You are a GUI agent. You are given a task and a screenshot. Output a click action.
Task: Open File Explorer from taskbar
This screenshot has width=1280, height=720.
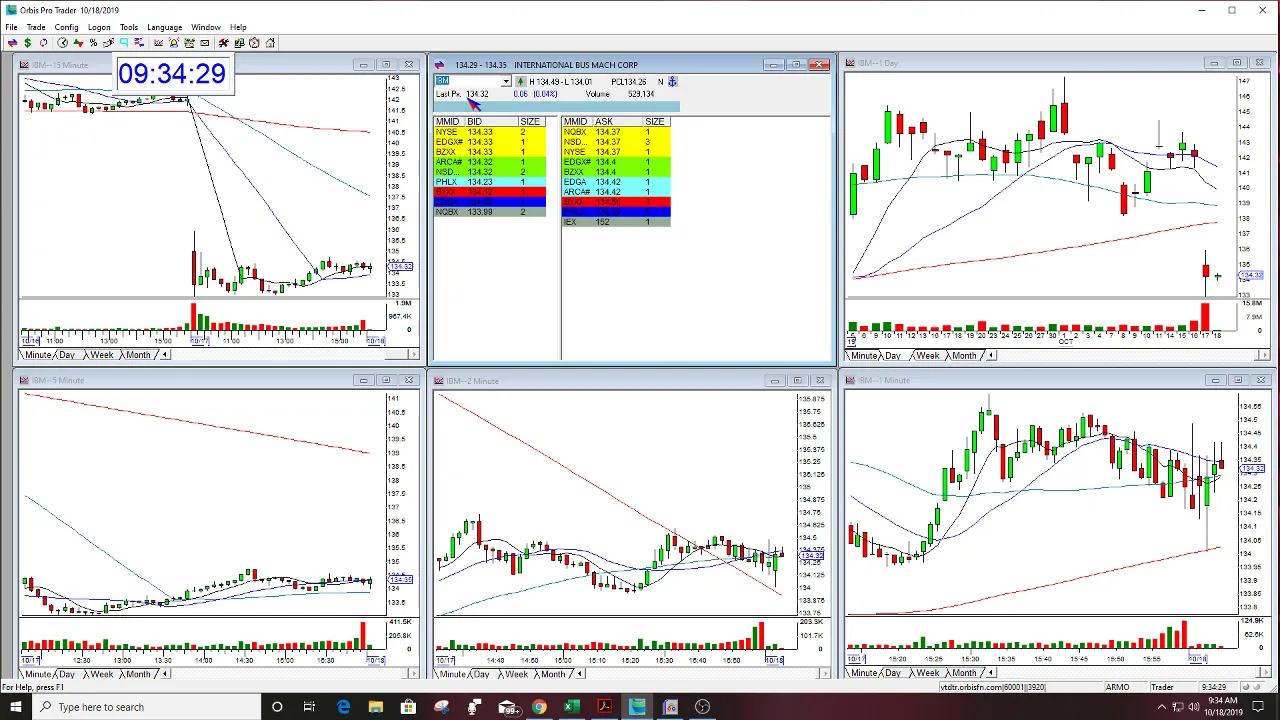pos(375,707)
